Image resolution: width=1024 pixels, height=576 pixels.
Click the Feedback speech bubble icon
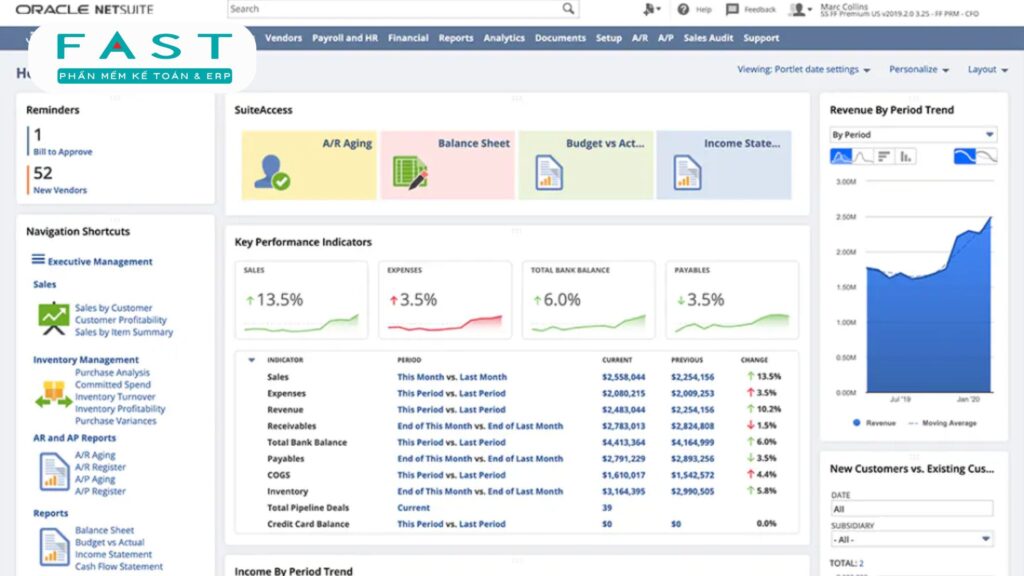click(732, 9)
